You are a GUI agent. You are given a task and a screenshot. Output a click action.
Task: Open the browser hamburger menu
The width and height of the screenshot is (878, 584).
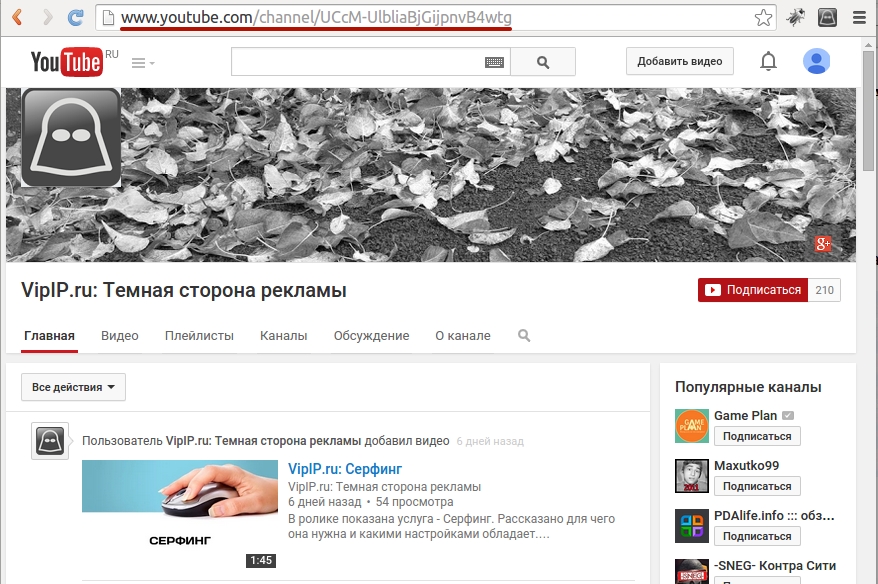coord(860,18)
